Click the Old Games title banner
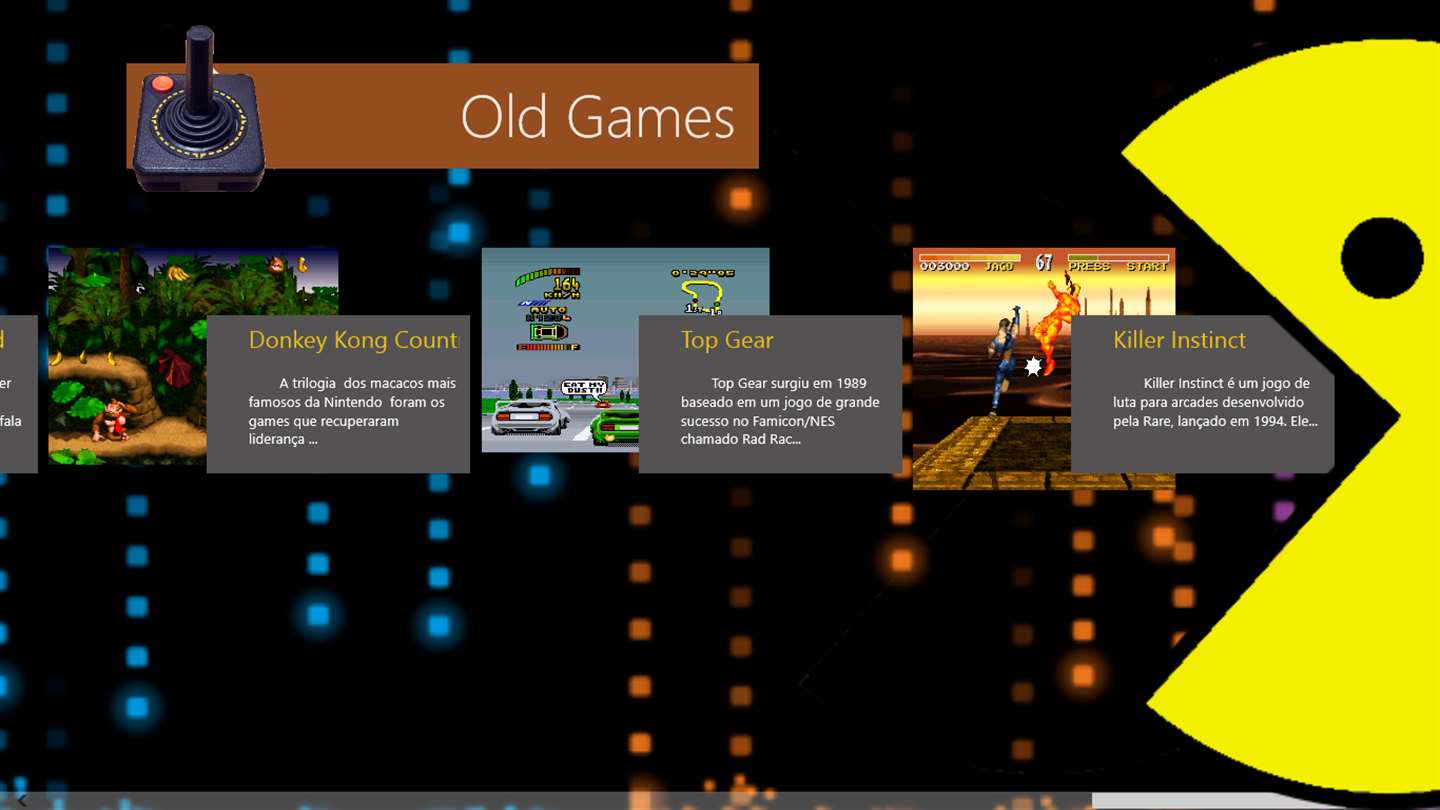1440x810 pixels. point(442,116)
